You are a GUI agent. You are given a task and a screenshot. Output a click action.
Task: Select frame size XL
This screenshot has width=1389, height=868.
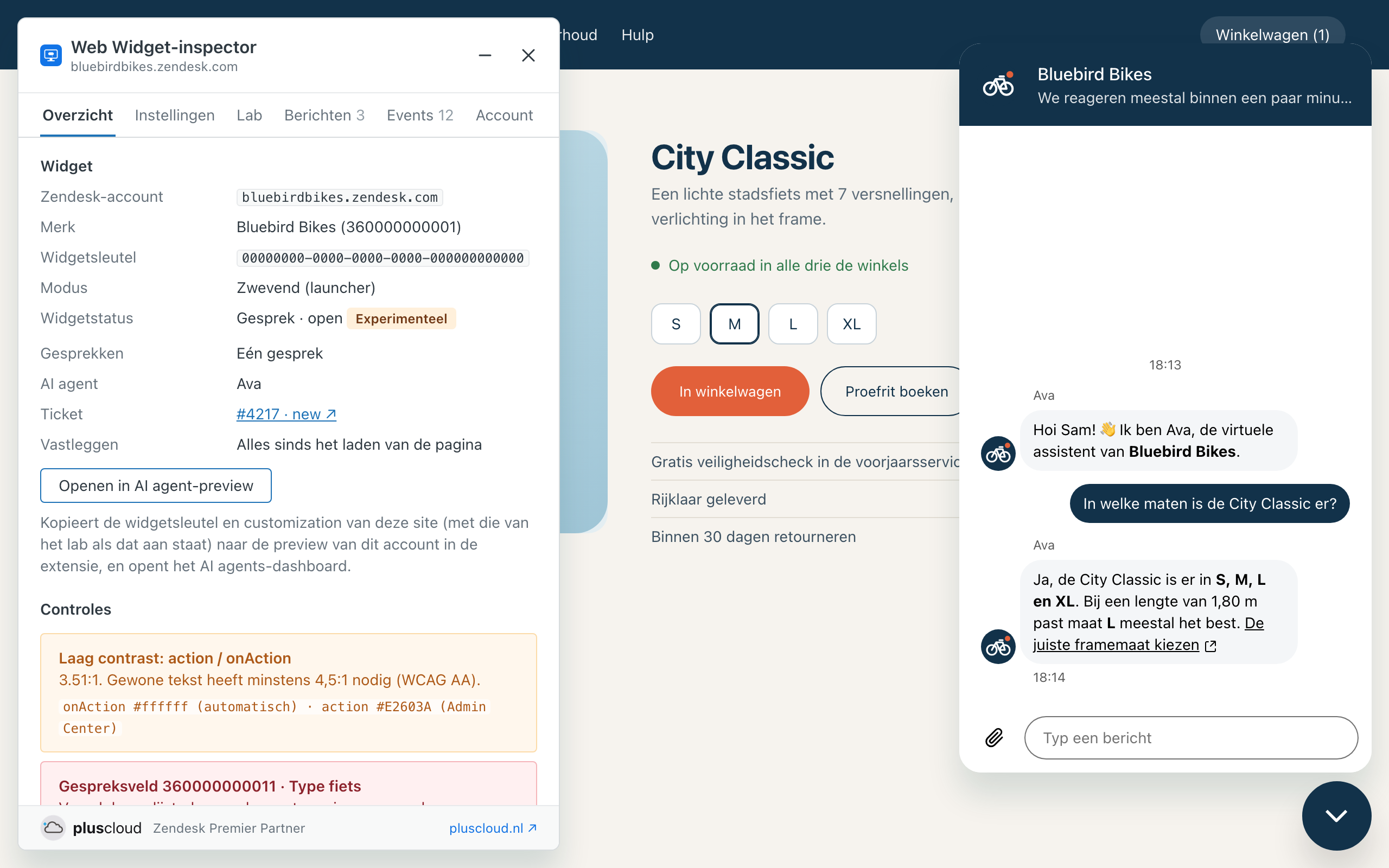point(851,324)
